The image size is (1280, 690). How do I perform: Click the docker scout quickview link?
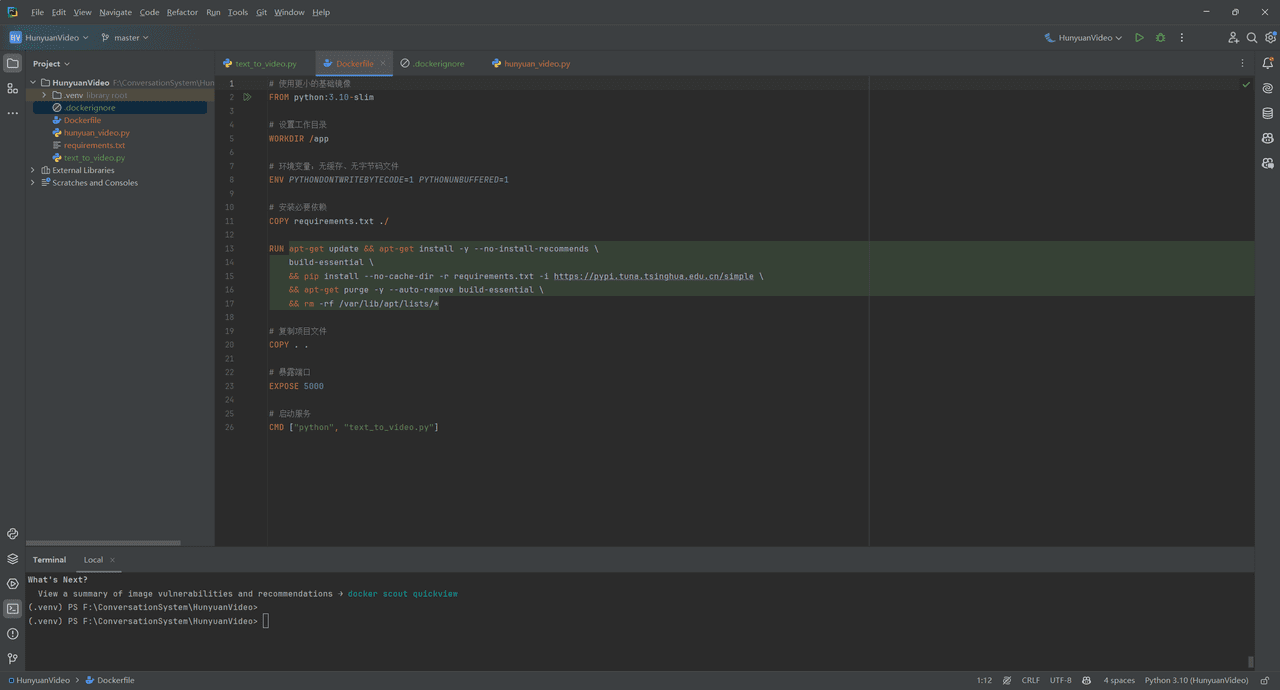click(x=402, y=594)
